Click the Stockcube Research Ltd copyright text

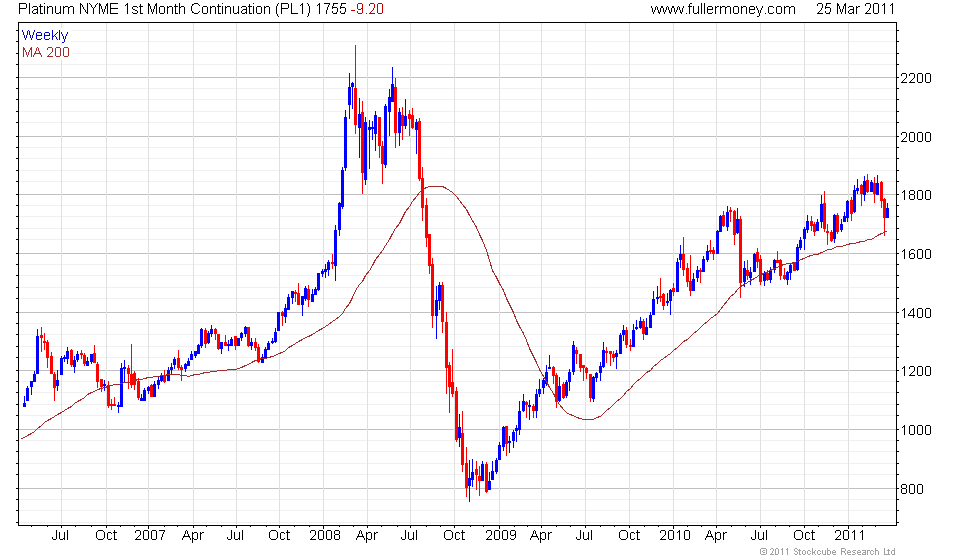point(828,552)
